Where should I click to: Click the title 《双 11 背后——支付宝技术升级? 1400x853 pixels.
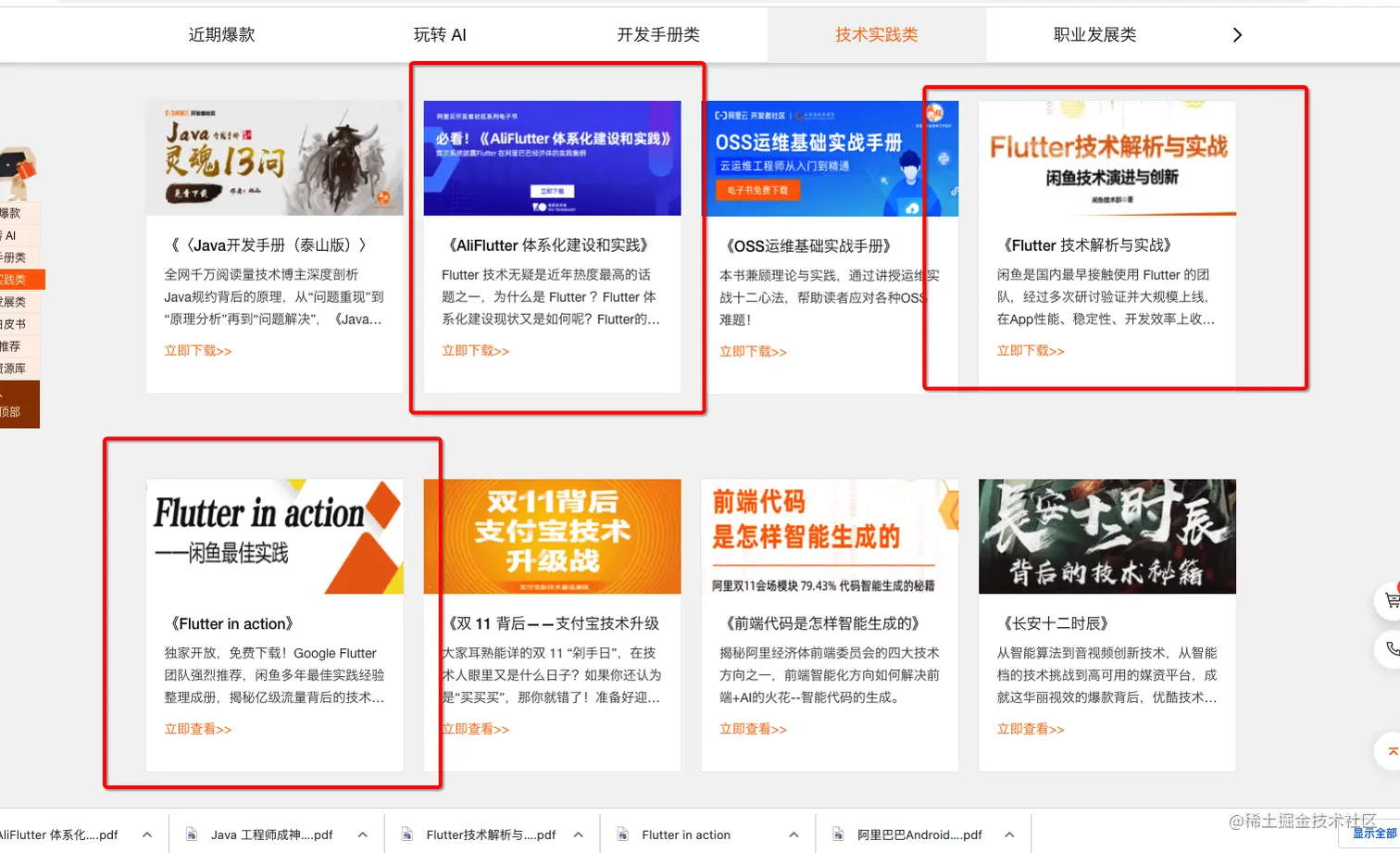click(x=553, y=623)
